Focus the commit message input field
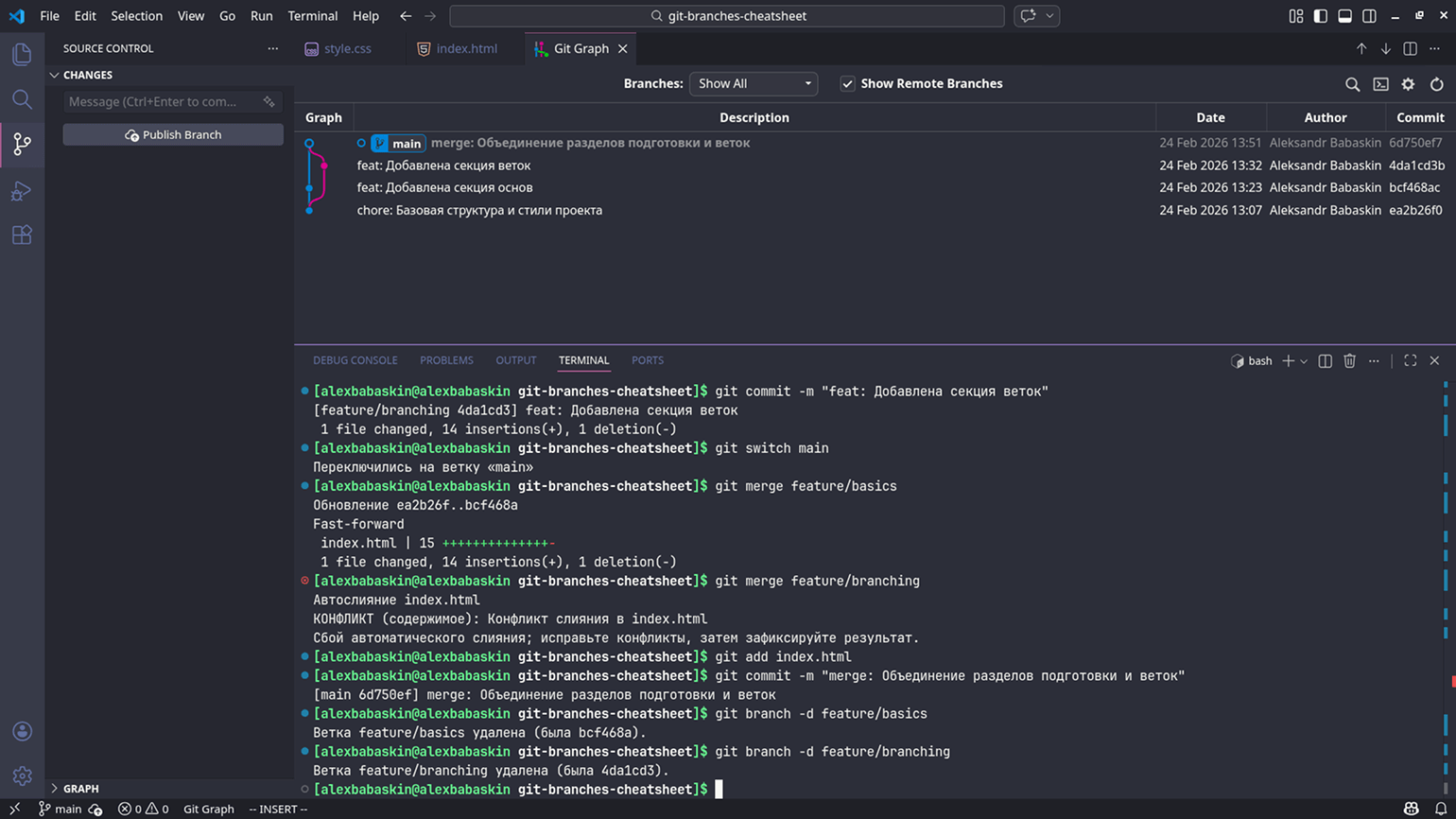Screen dimensions: 1456x819 pos(161,101)
